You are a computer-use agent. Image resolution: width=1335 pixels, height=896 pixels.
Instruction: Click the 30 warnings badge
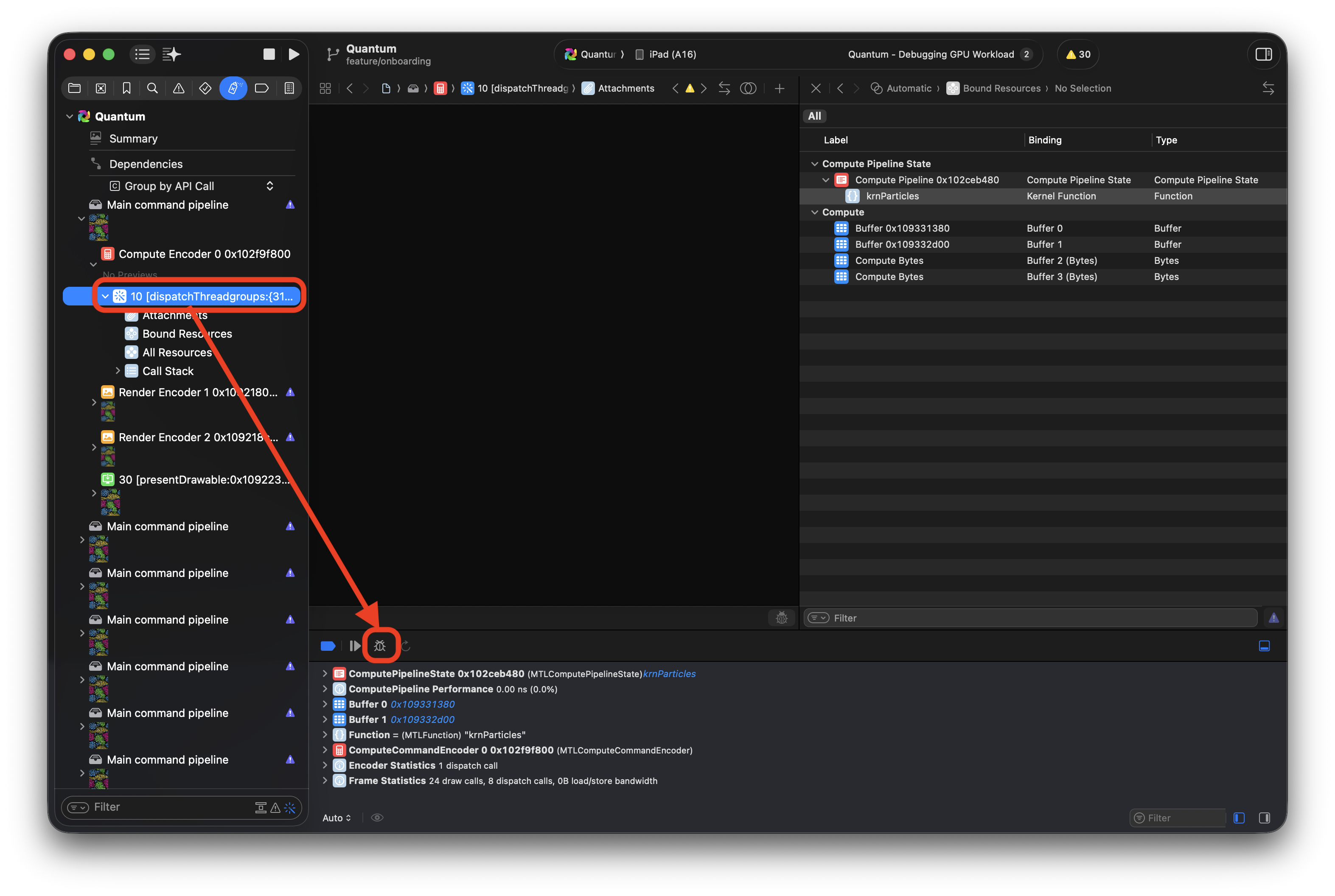coord(1078,54)
